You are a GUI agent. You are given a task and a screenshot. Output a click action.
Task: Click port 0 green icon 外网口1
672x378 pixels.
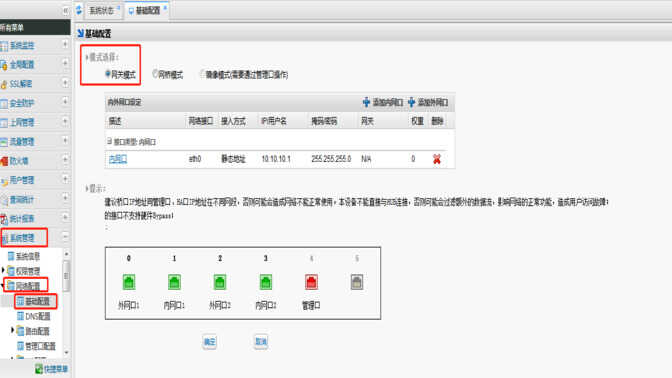pyautogui.click(x=129, y=282)
